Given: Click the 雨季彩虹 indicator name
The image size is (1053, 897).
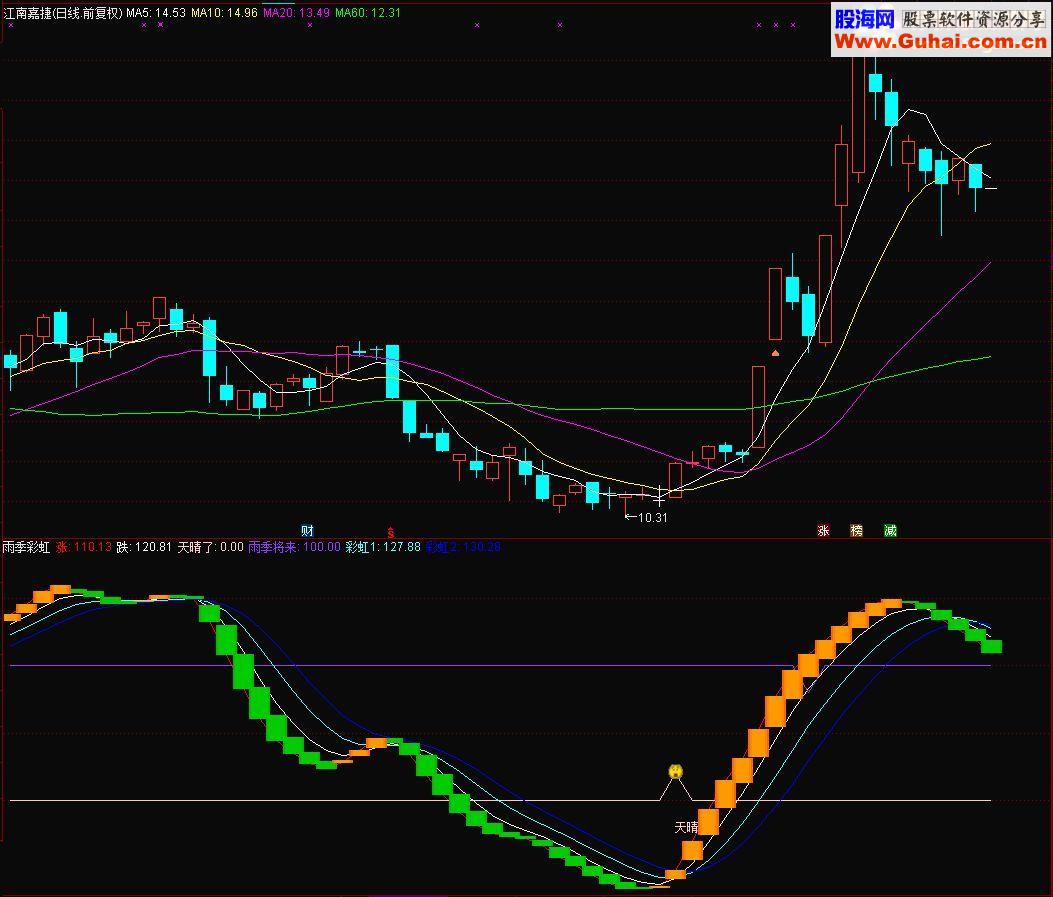Looking at the screenshot, I should [26, 547].
